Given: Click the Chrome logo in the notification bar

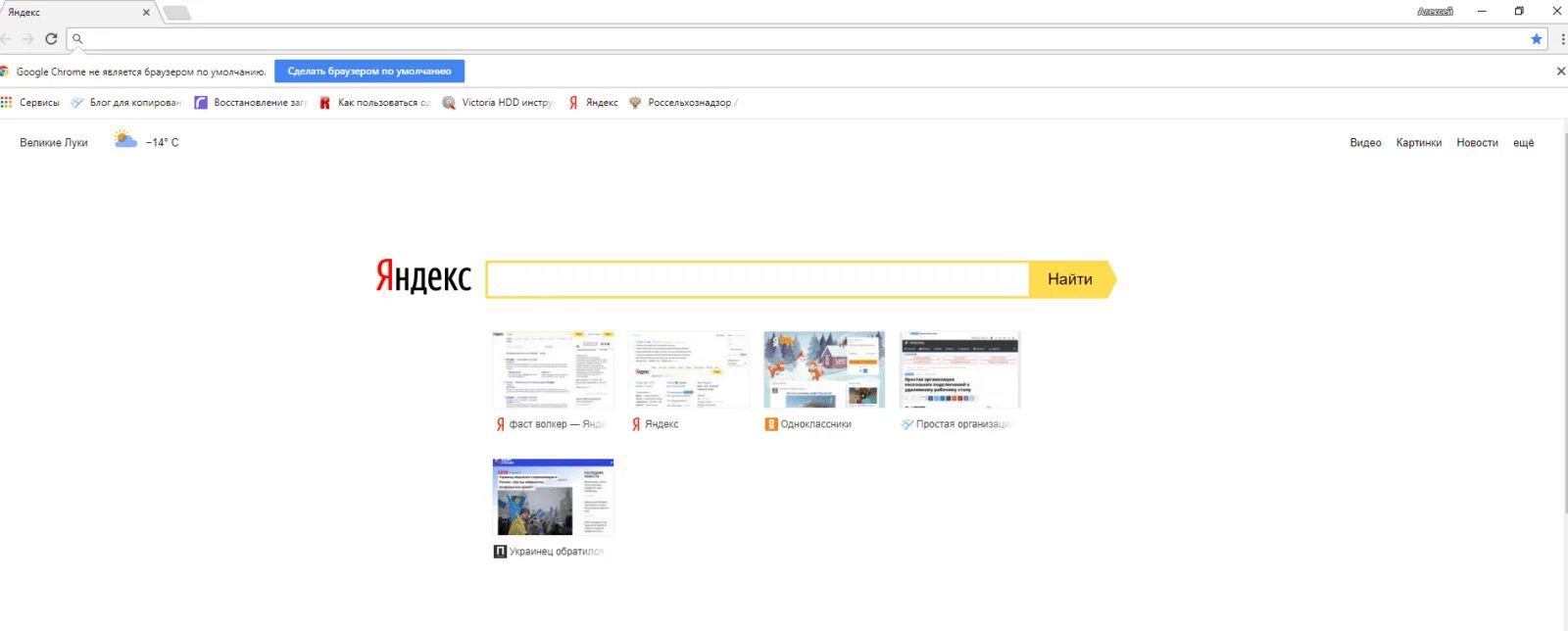Looking at the screenshot, I should 5,72.
